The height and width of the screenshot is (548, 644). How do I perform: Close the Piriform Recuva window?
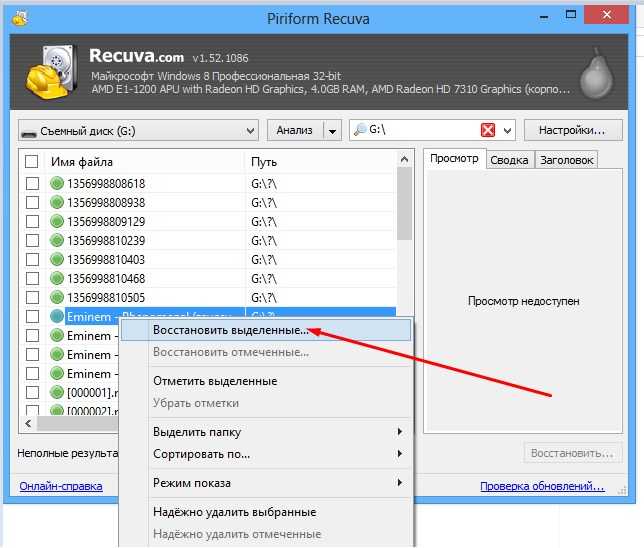coord(607,16)
